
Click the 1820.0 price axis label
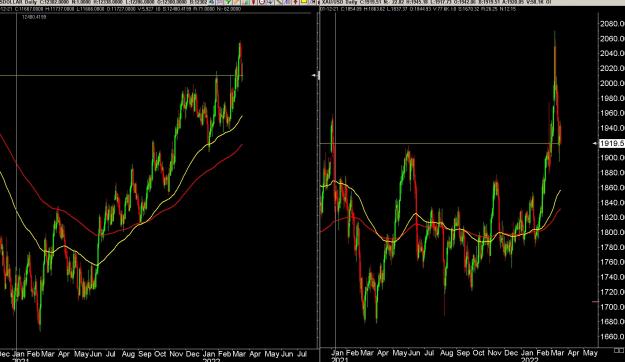click(612, 217)
